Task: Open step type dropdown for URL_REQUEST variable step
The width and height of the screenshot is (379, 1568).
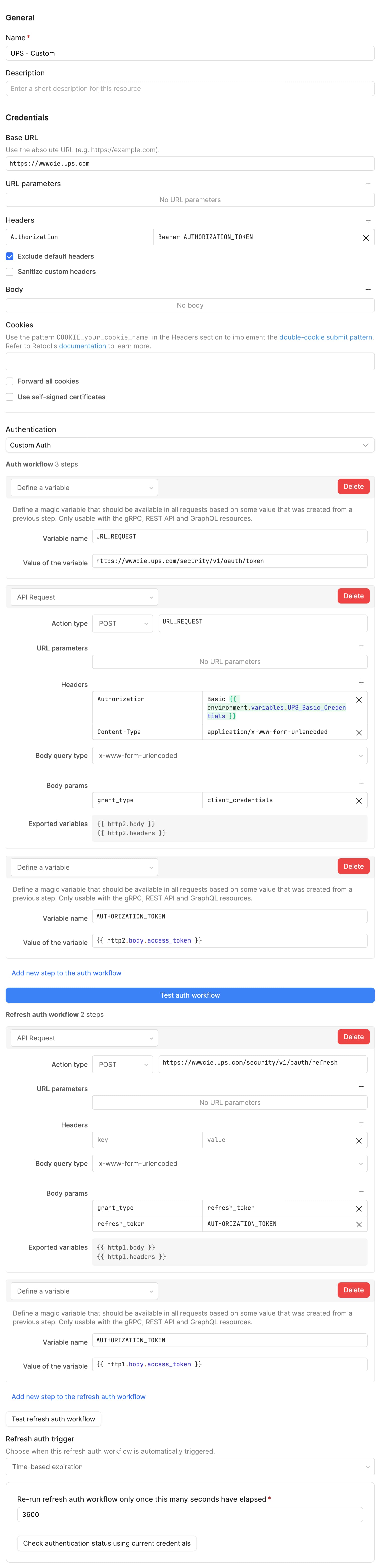Action: pos(84,488)
